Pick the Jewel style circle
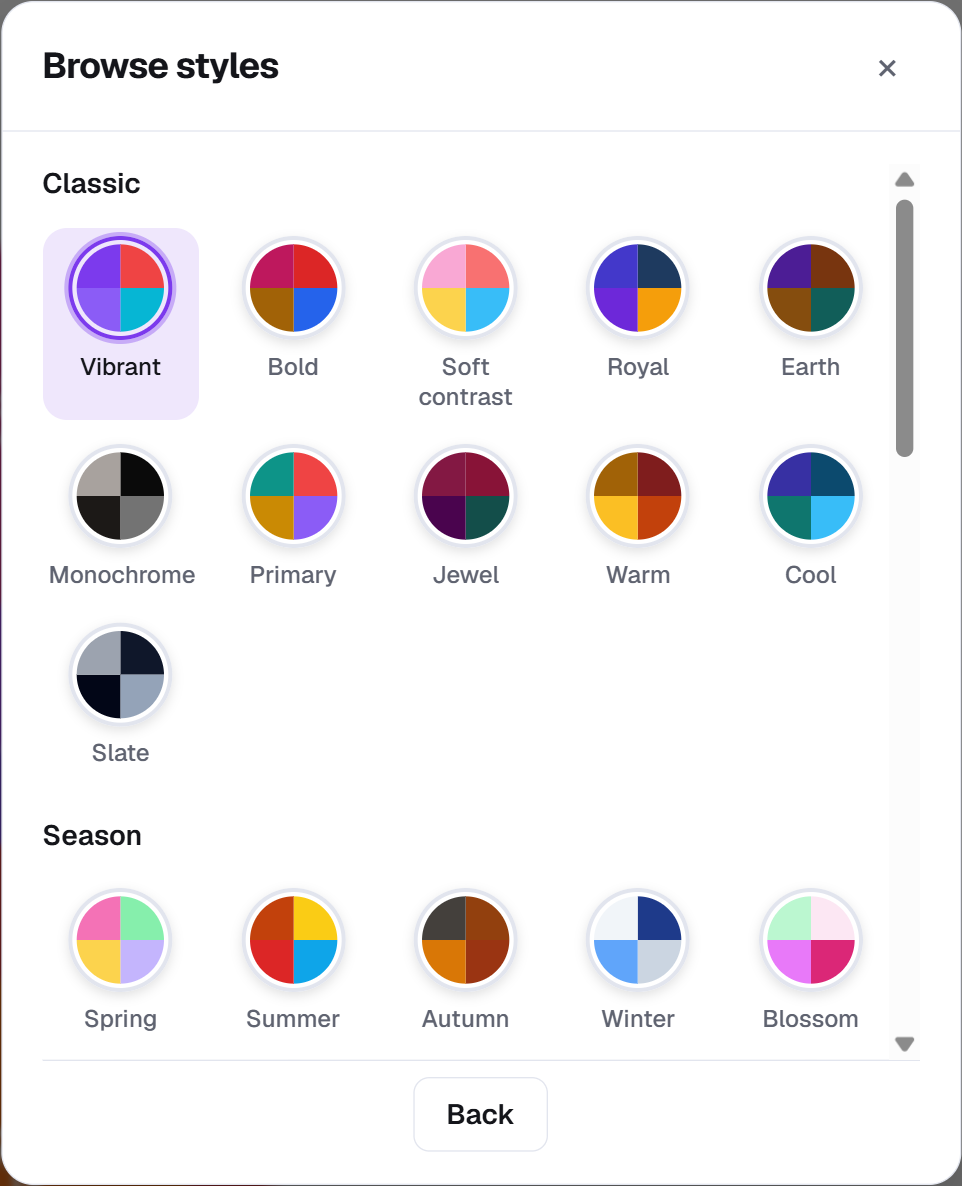This screenshot has width=962, height=1186. 466,496
